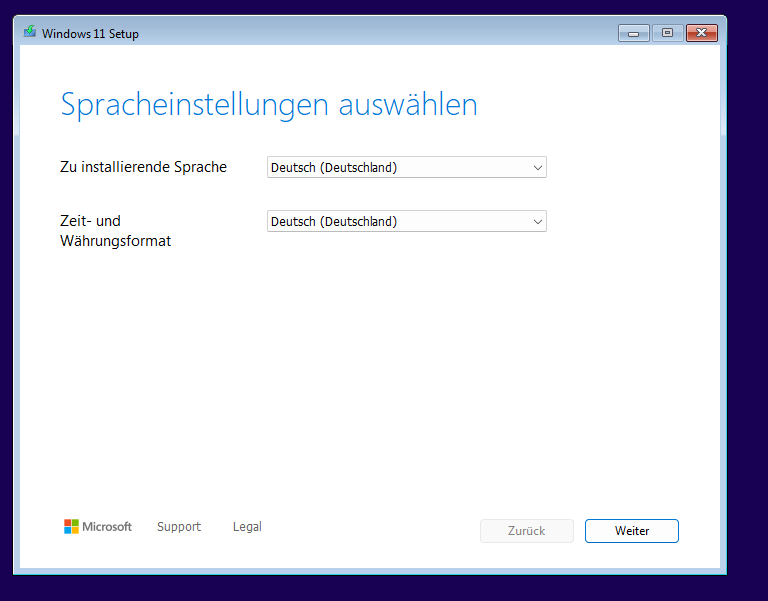Viewport: 768px width, 601px height.
Task: Open the Legal link
Action: tap(247, 527)
